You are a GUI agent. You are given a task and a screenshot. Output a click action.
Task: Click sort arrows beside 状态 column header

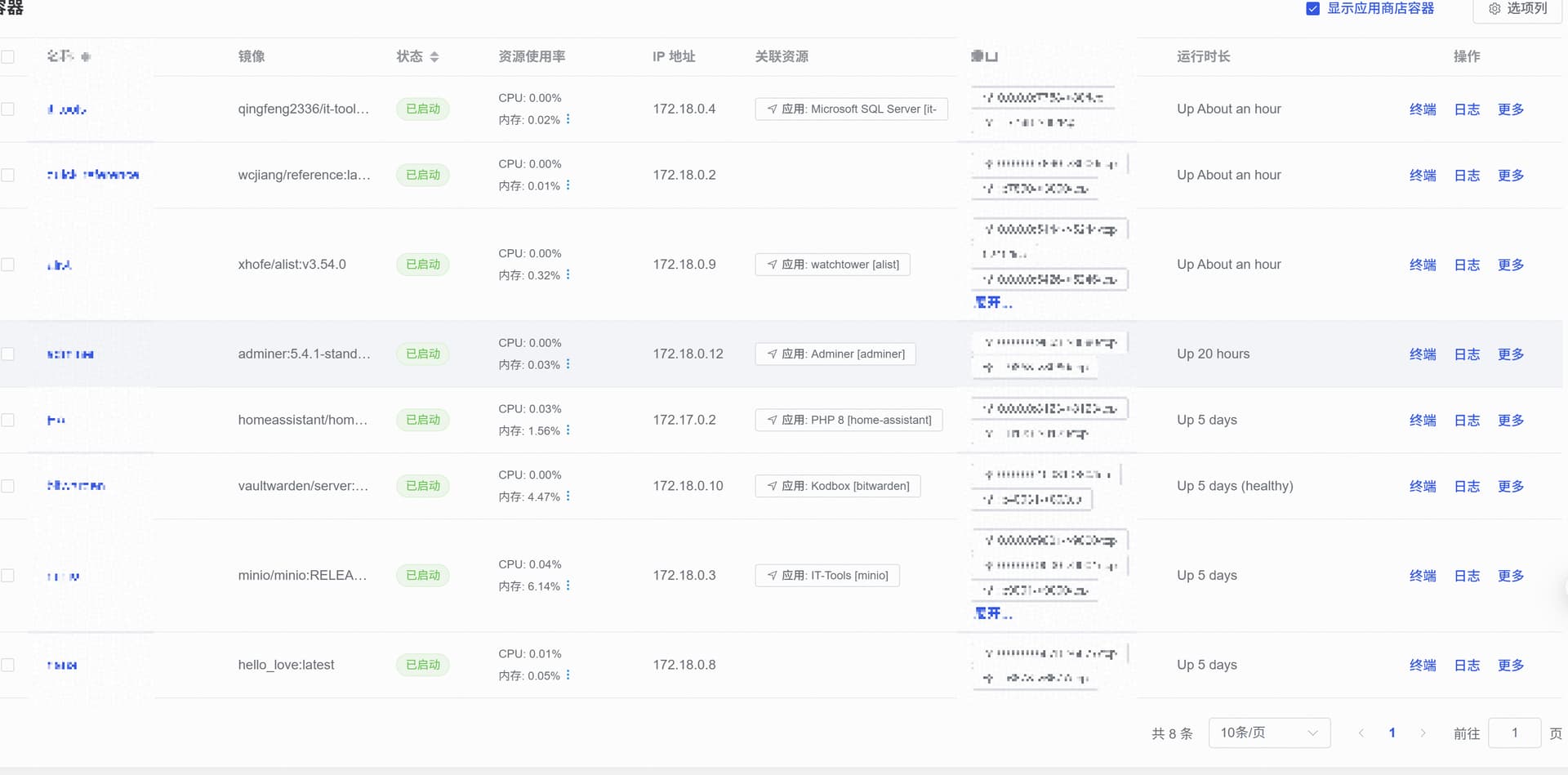click(434, 57)
